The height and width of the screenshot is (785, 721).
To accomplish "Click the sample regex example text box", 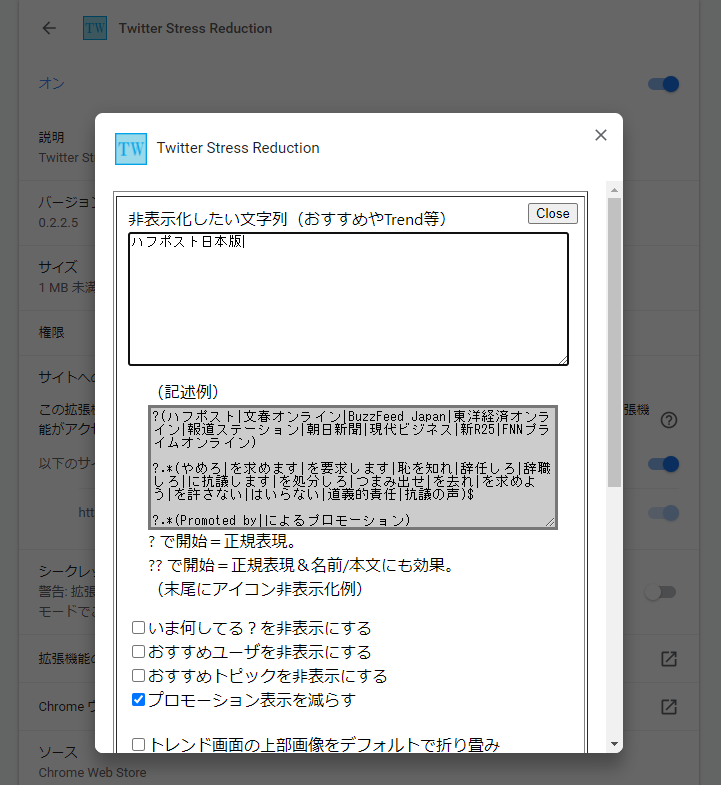I will coord(353,467).
